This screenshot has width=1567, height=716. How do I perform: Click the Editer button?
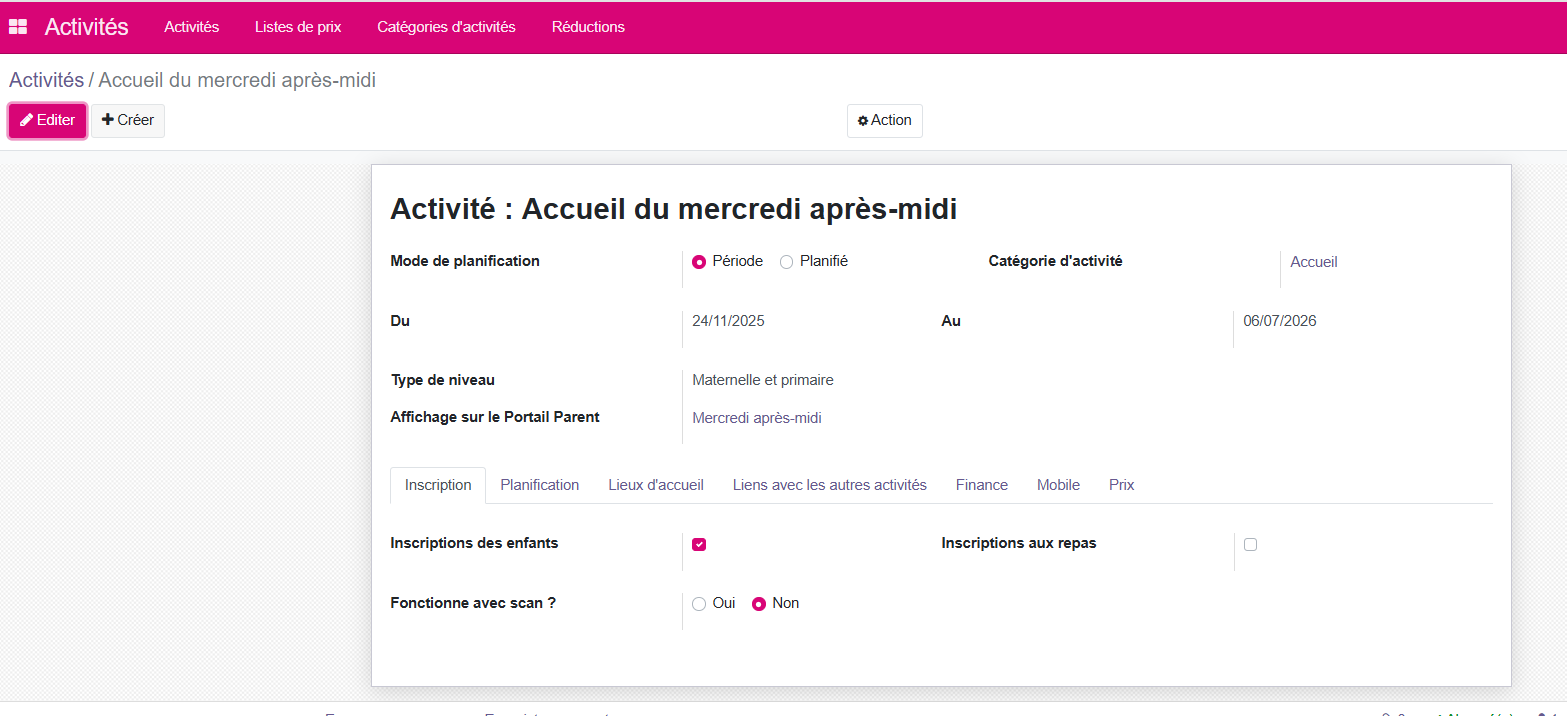47,120
